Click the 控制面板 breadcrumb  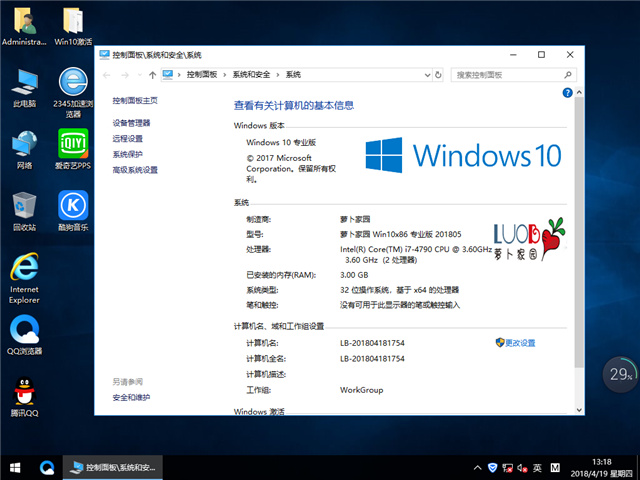[x=202, y=75]
